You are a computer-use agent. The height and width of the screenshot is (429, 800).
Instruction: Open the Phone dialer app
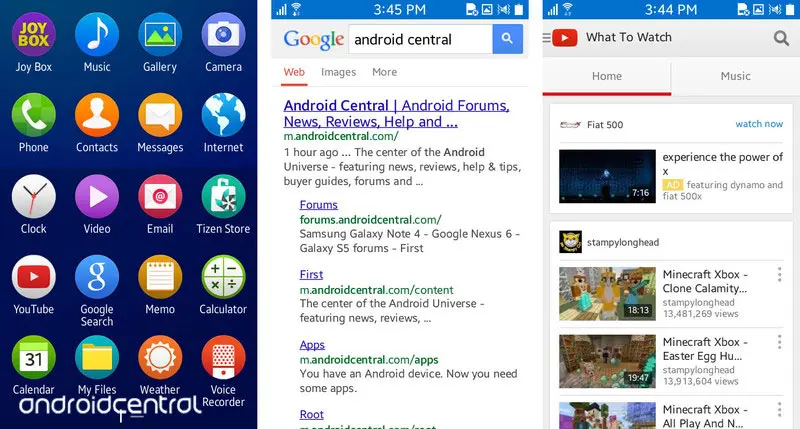tap(34, 115)
